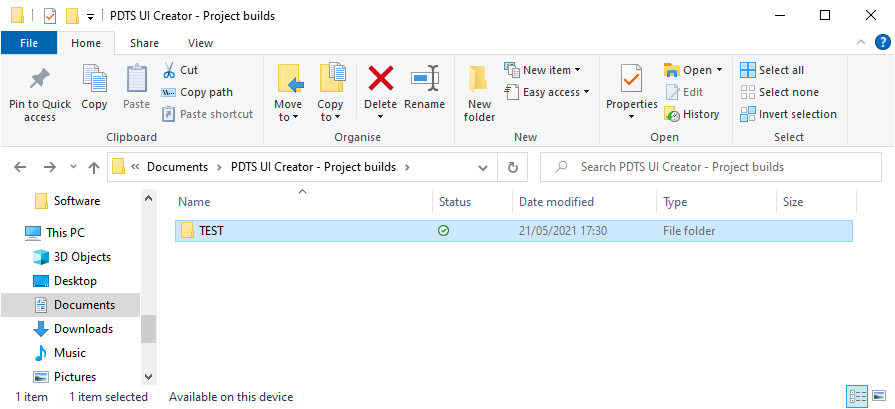
Task: Switch to Details view layout
Action: [x=859, y=396]
